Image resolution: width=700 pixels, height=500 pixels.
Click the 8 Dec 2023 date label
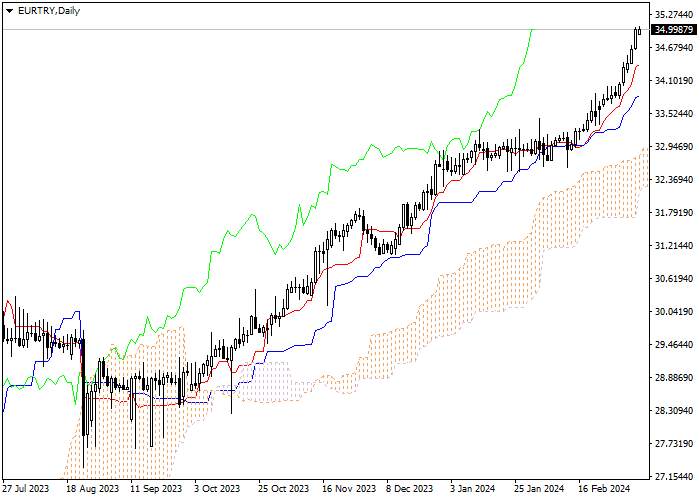pyautogui.click(x=409, y=488)
